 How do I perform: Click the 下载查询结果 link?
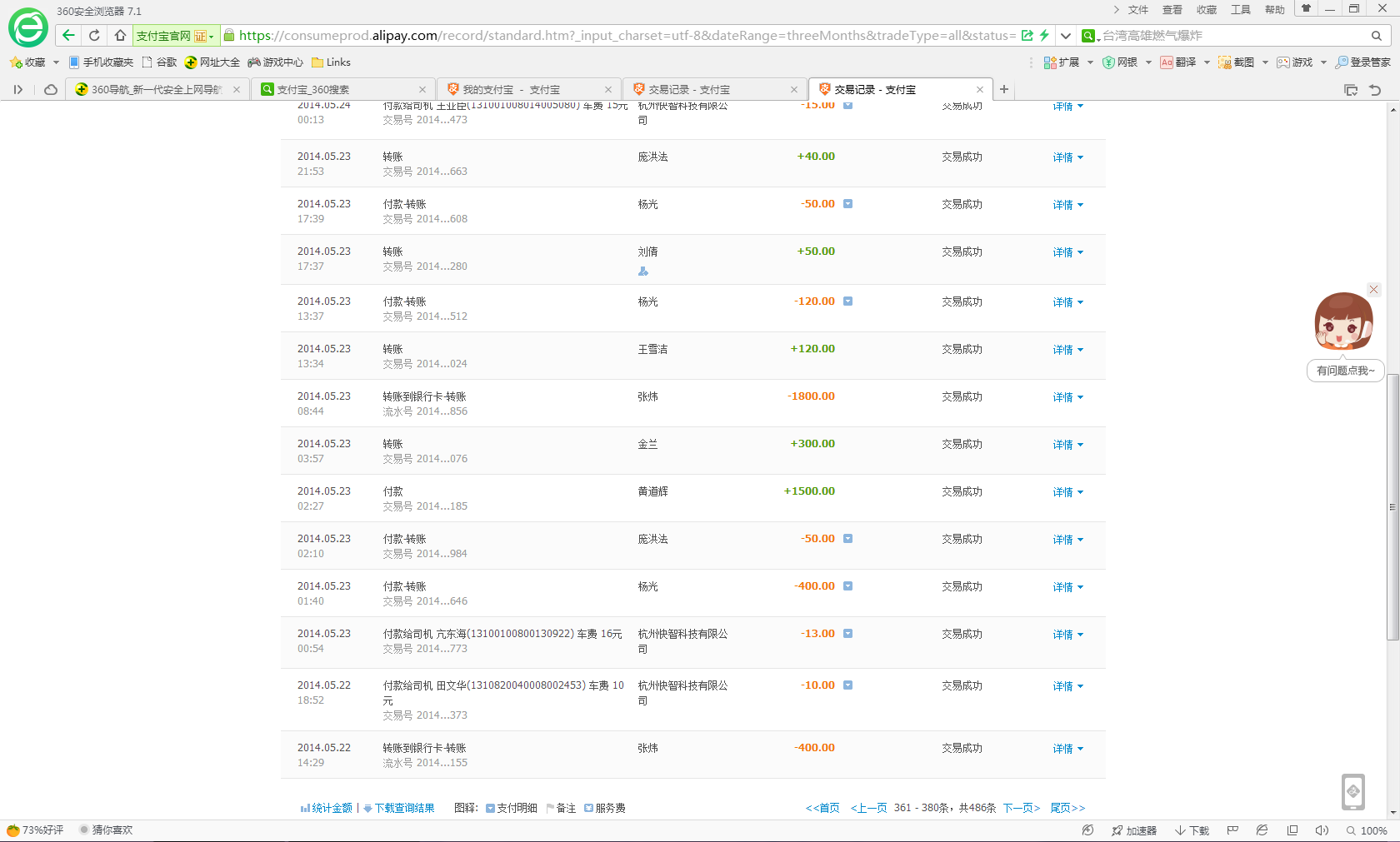tap(404, 808)
